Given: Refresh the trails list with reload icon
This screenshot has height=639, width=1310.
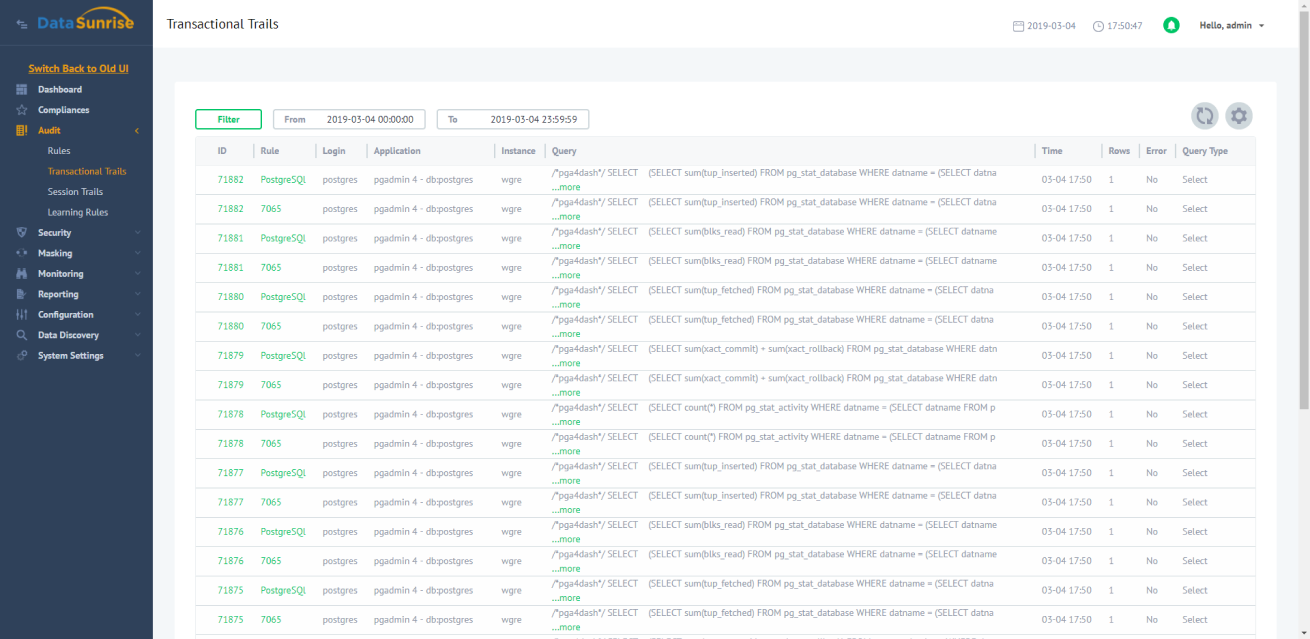Looking at the screenshot, I should [1205, 116].
